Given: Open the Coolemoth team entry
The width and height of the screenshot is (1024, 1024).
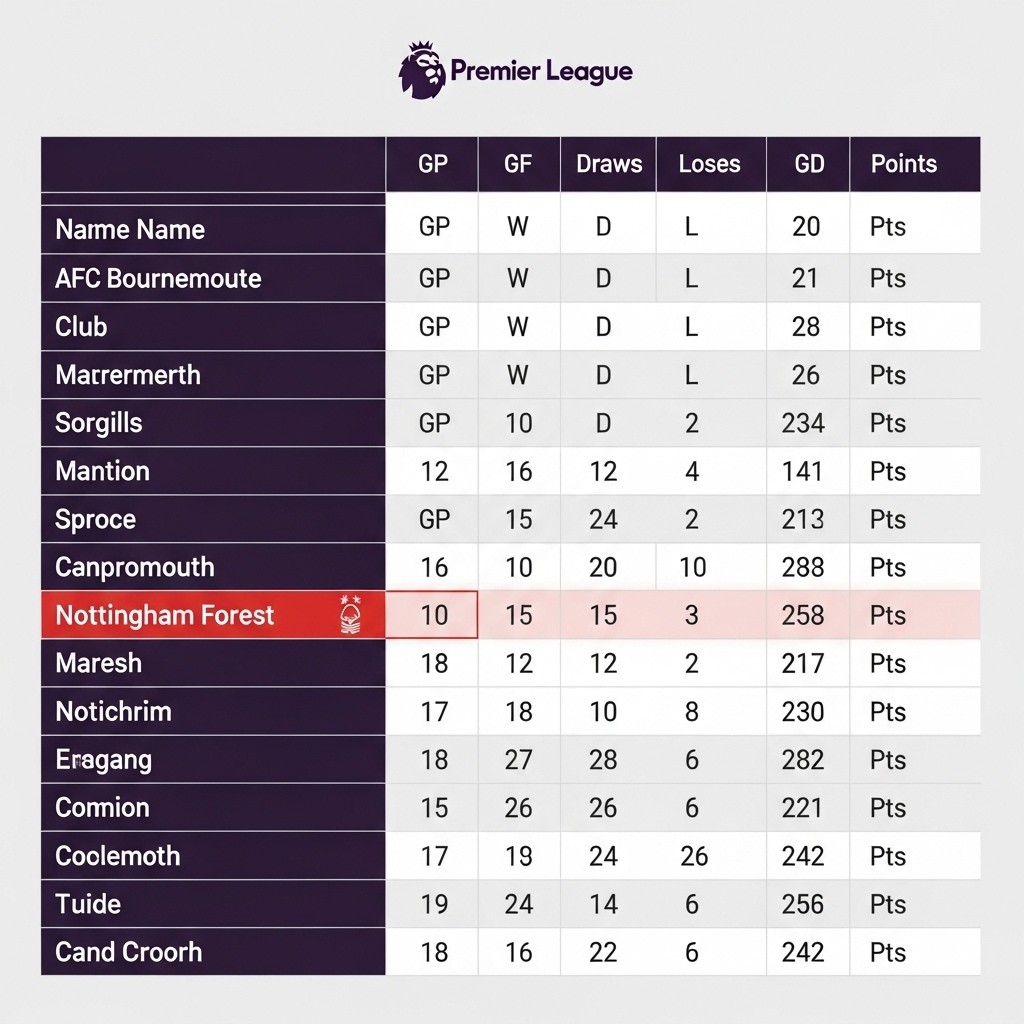Looking at the screenshot, I should [x=118, y=856].
